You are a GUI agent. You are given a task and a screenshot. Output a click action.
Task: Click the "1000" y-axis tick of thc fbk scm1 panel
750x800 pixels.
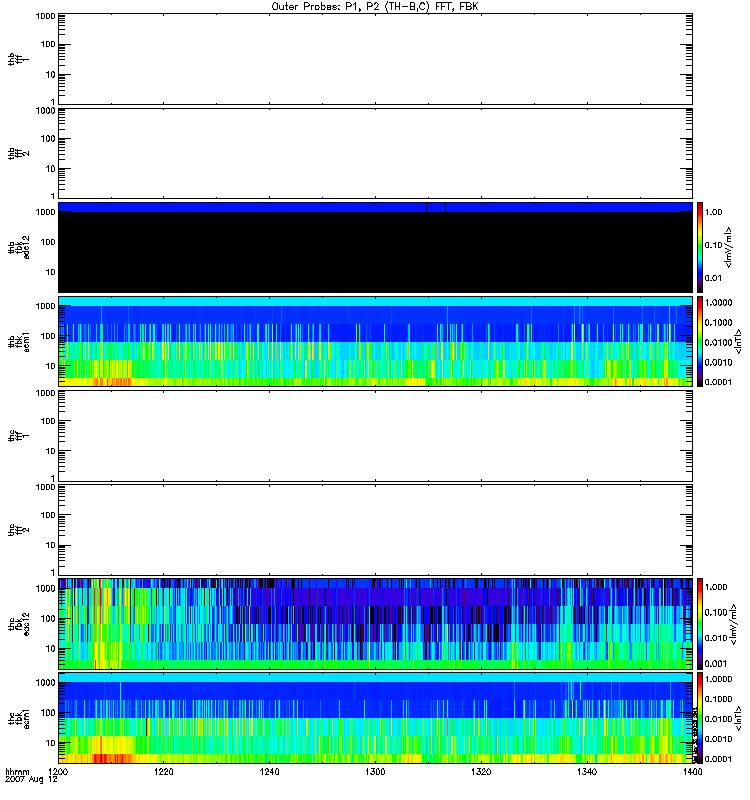point(46,683)
